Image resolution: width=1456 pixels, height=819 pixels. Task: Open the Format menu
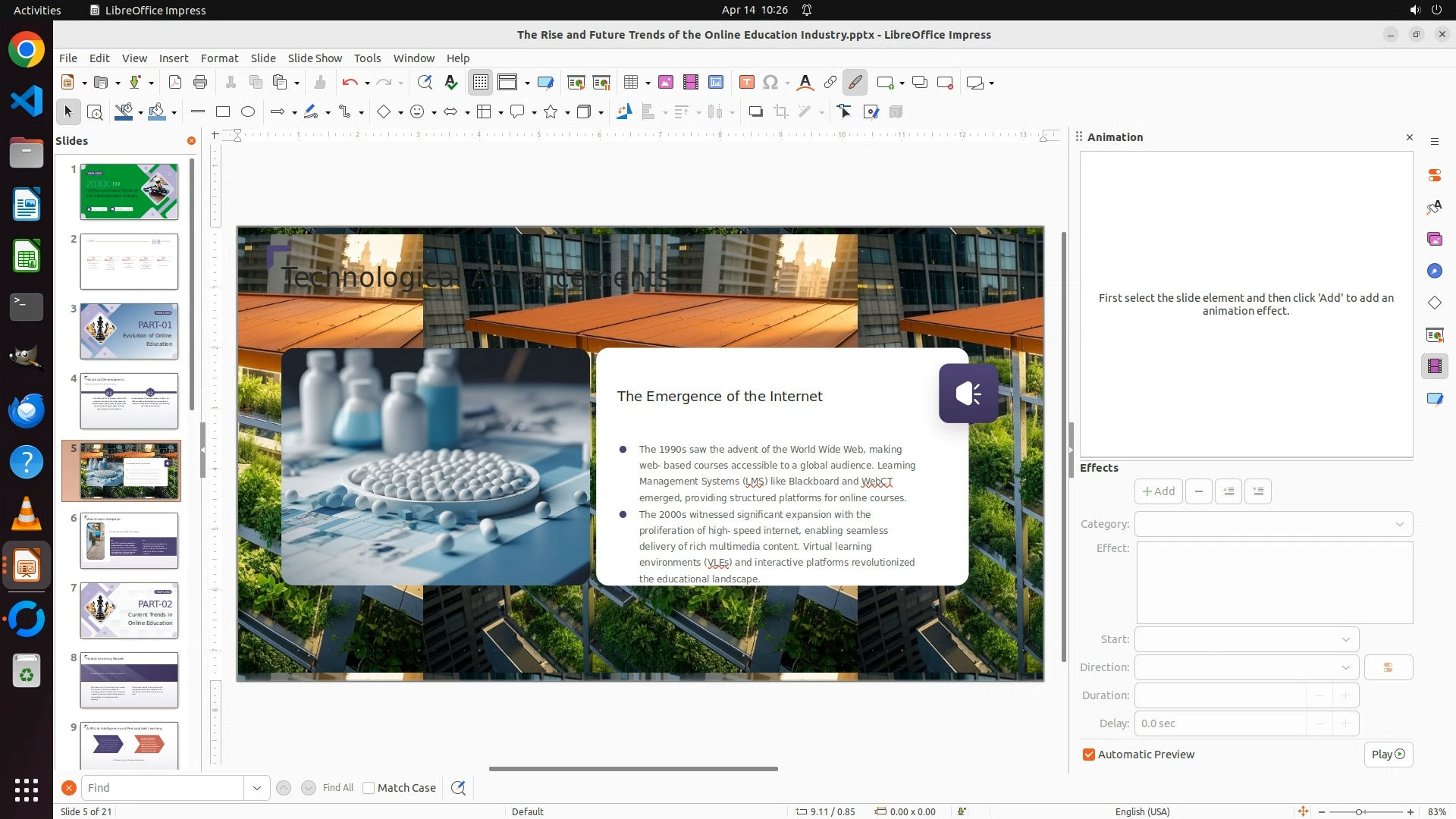pyautogui.click(x=219, y=58)
